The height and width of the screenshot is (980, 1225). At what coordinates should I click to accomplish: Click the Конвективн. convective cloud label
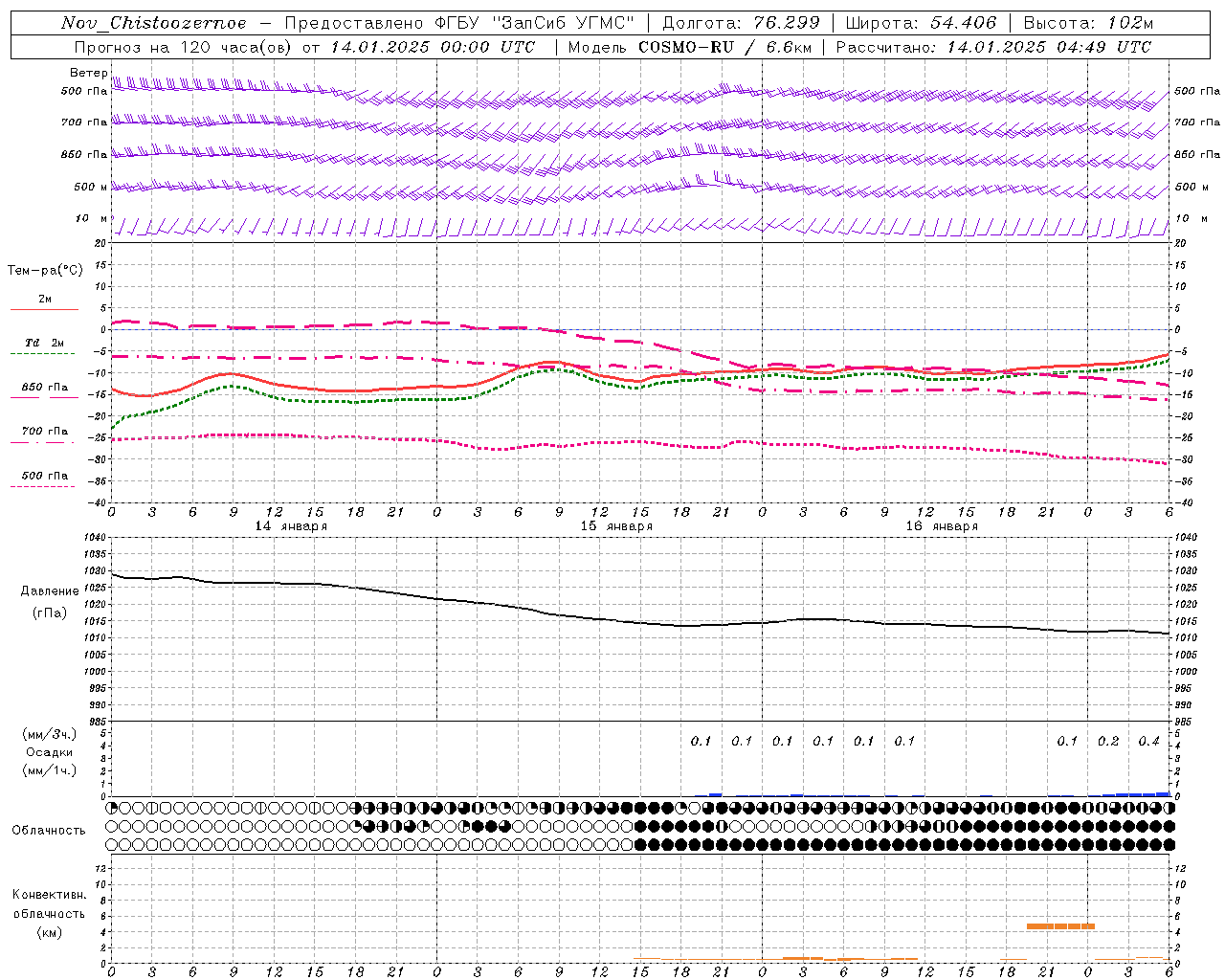point(49,895)
